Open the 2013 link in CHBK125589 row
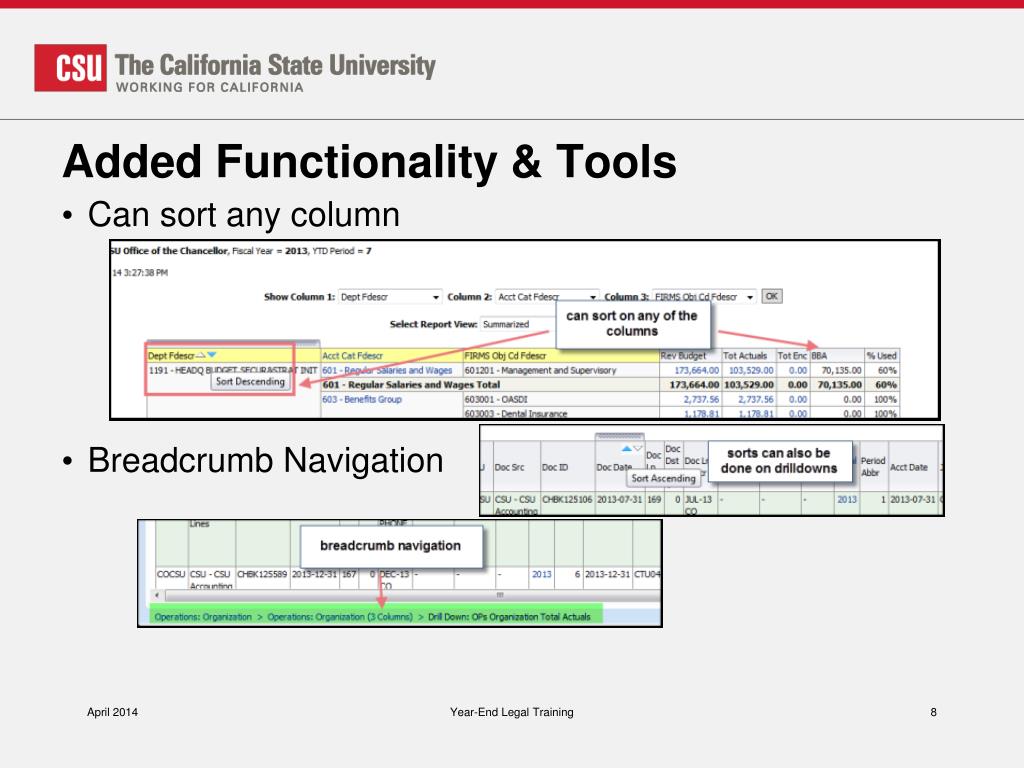Image resolution: width=1024 pixels, height=768 pixels. 541,574
